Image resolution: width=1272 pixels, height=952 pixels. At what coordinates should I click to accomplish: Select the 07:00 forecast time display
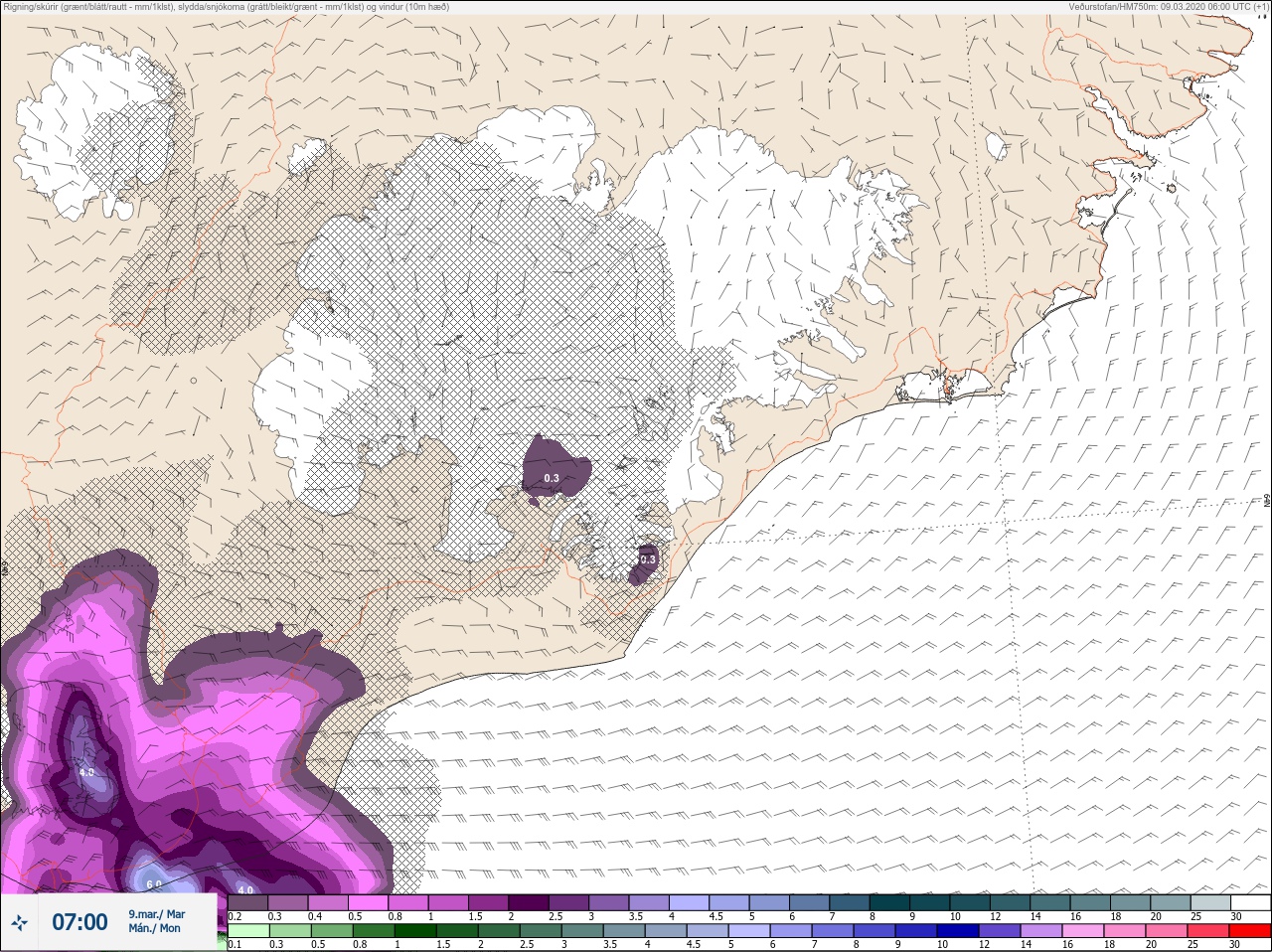[79, 922]
